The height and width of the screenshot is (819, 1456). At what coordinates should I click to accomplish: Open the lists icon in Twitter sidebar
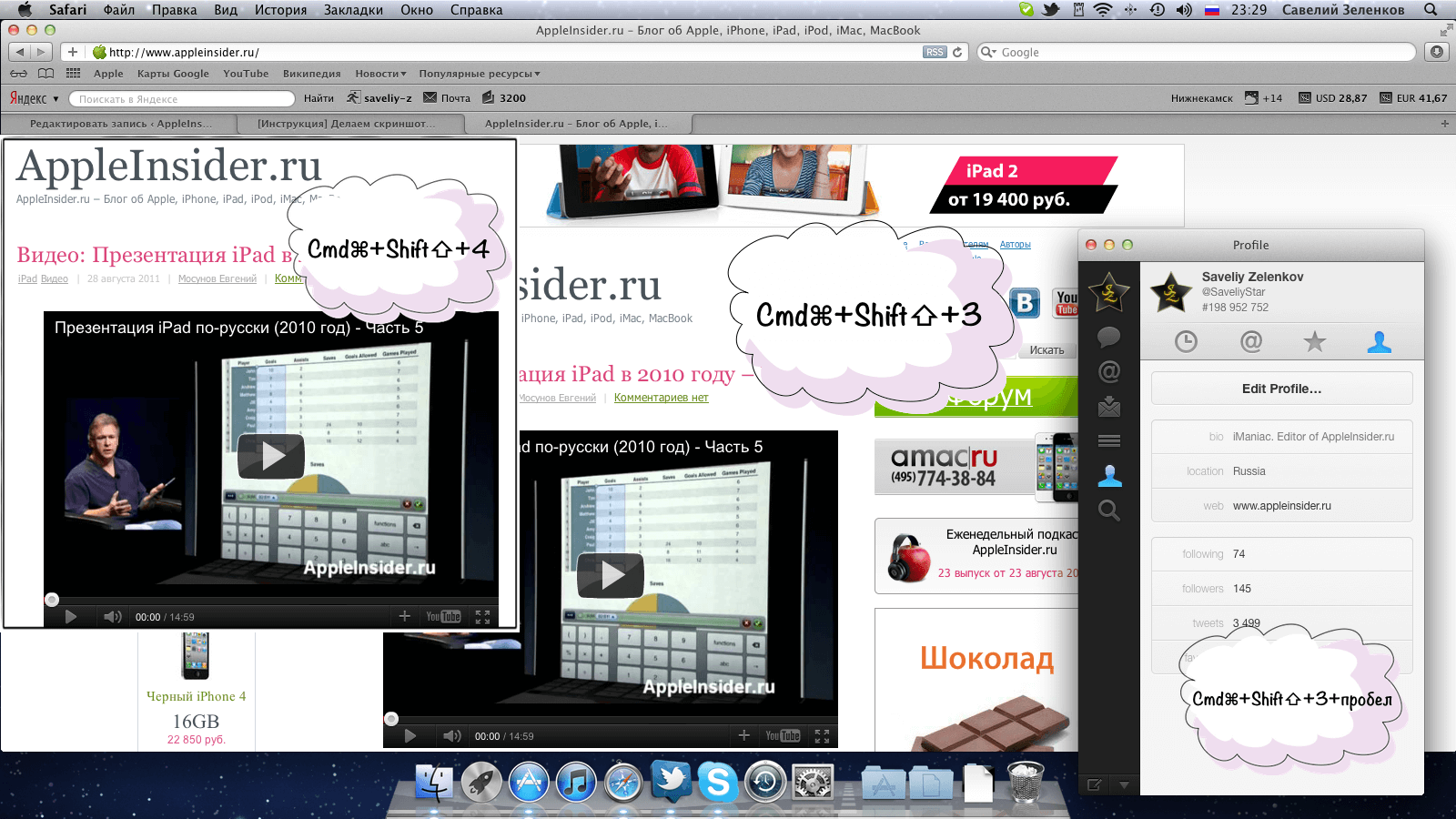(1108, 441)
